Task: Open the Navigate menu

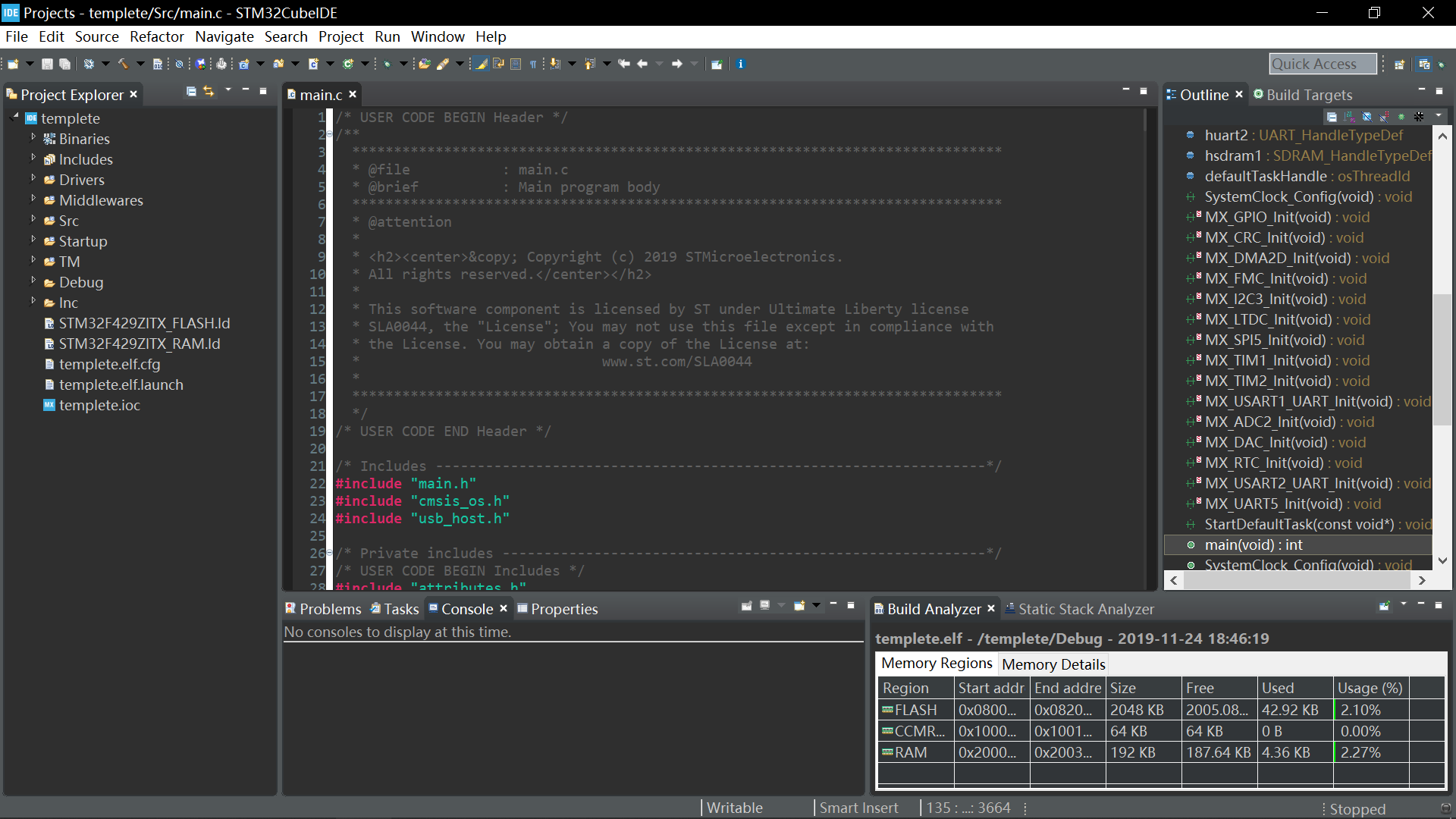Action: (224, 36)
